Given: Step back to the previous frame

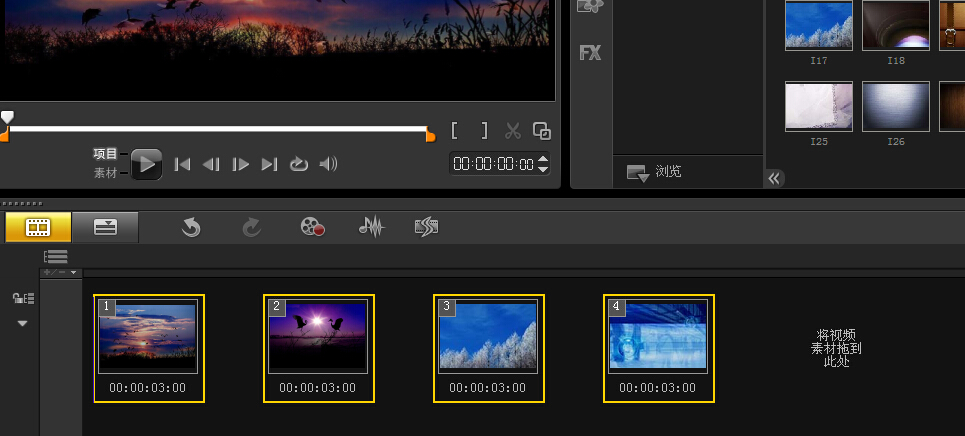Looking at the screenshot, I should click(211, 164).
